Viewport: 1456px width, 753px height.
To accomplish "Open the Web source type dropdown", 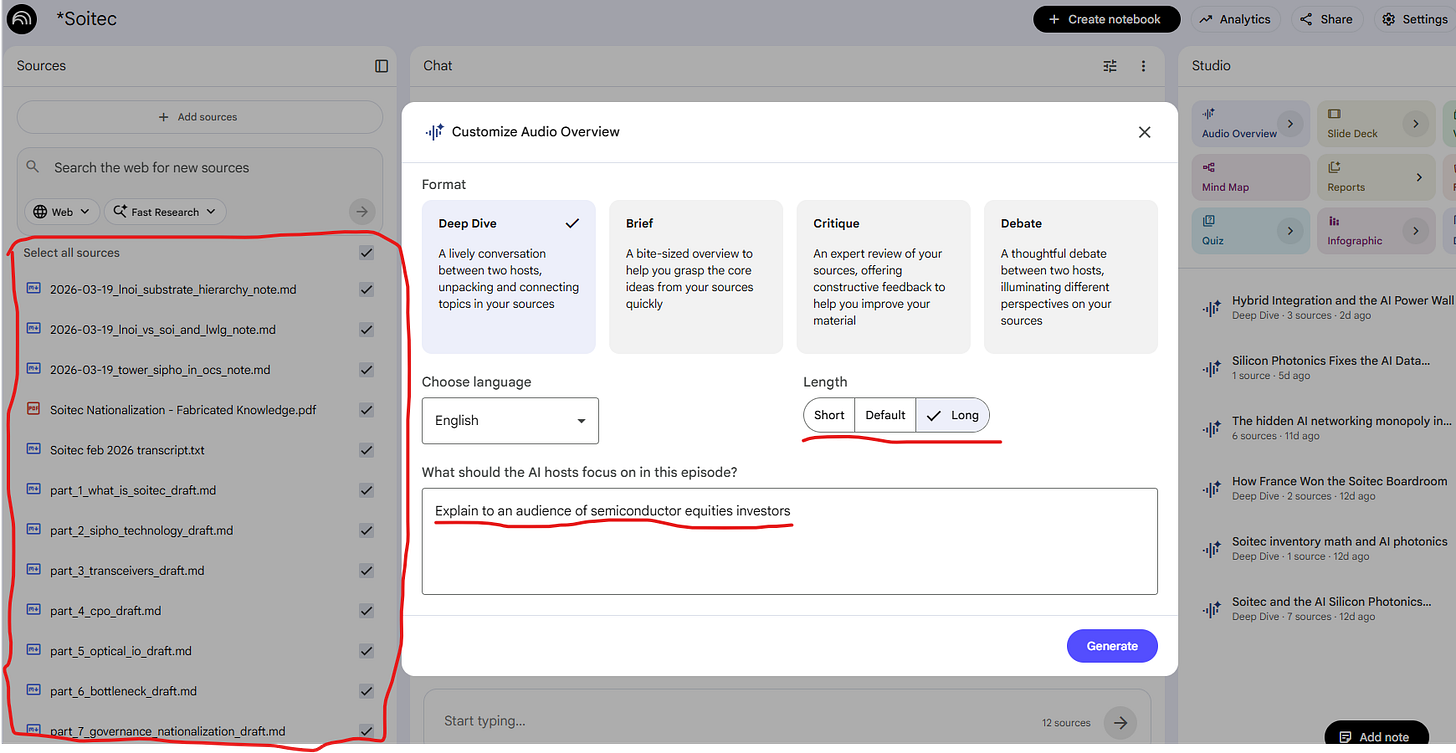I will (x=62, y=212).
